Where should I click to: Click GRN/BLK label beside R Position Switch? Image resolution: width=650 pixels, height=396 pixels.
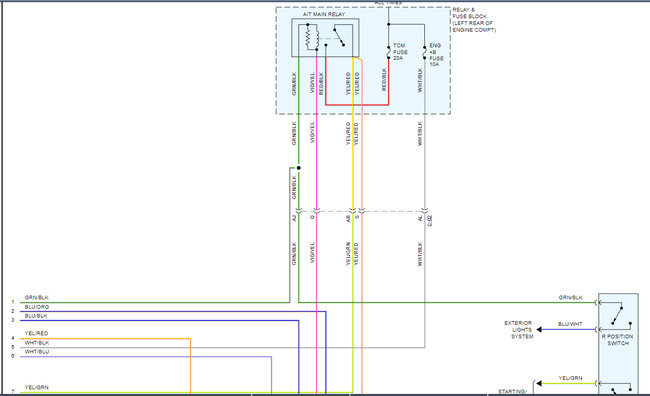point(570,298)
